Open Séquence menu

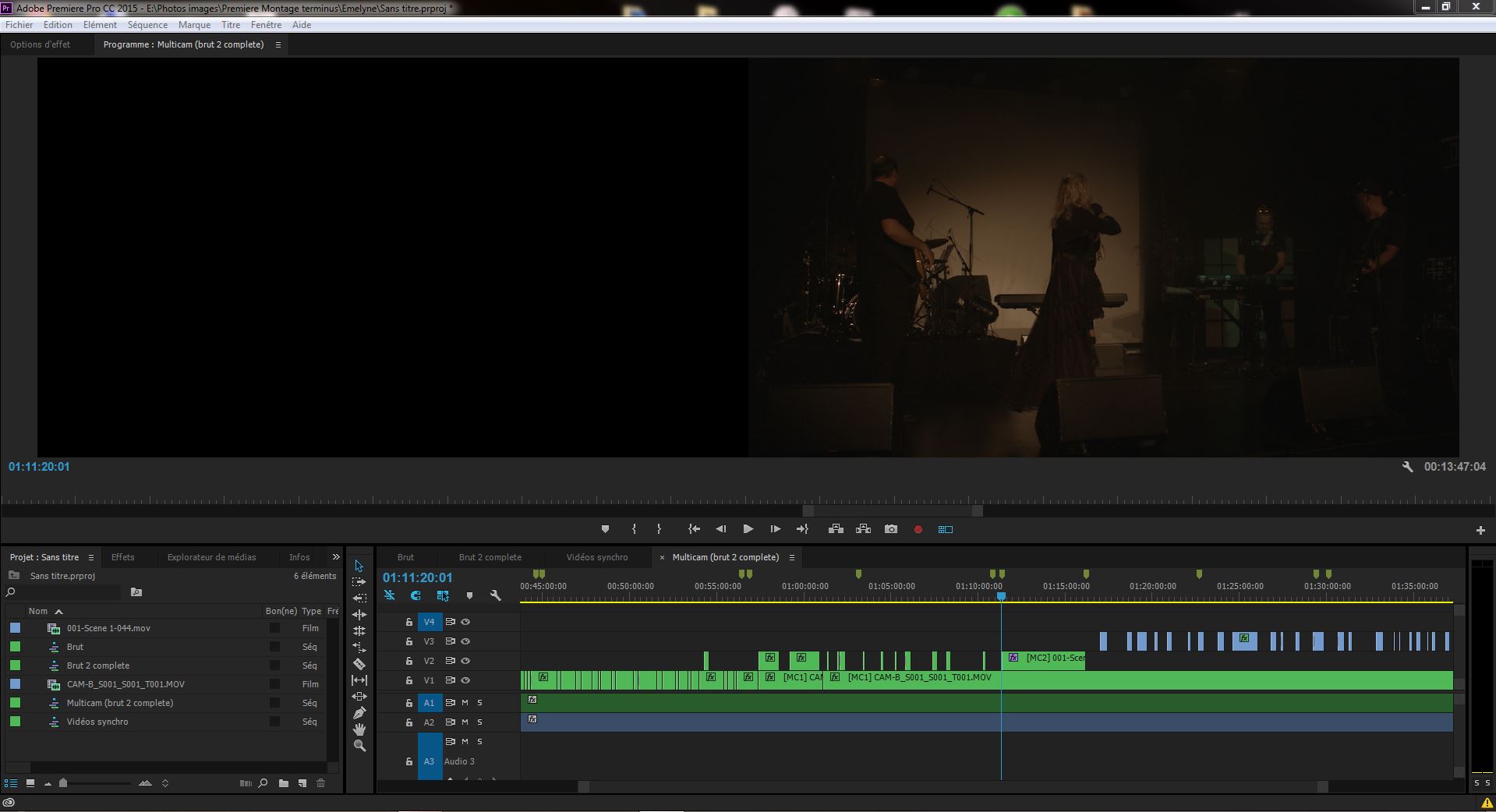click(147, 25)
